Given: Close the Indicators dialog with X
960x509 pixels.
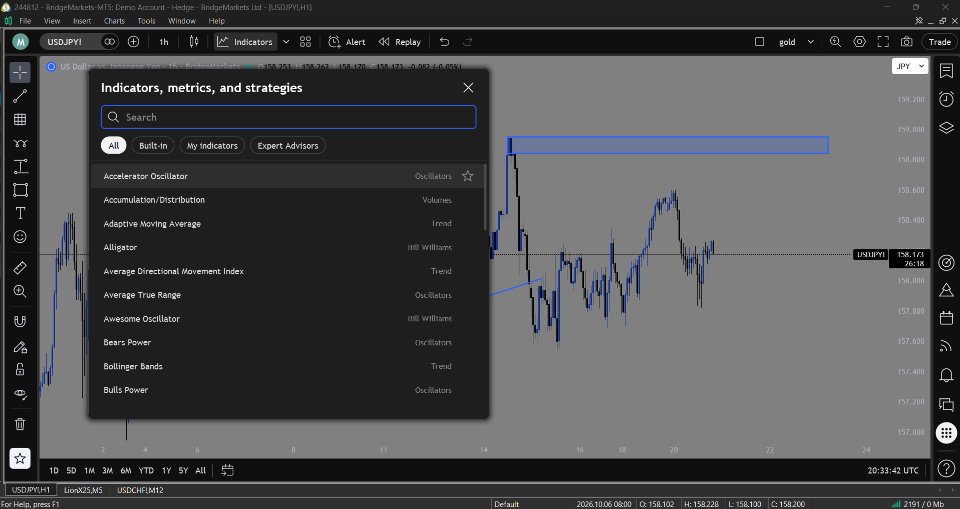Looking at the screenshot, I should (x=468, y=88).
